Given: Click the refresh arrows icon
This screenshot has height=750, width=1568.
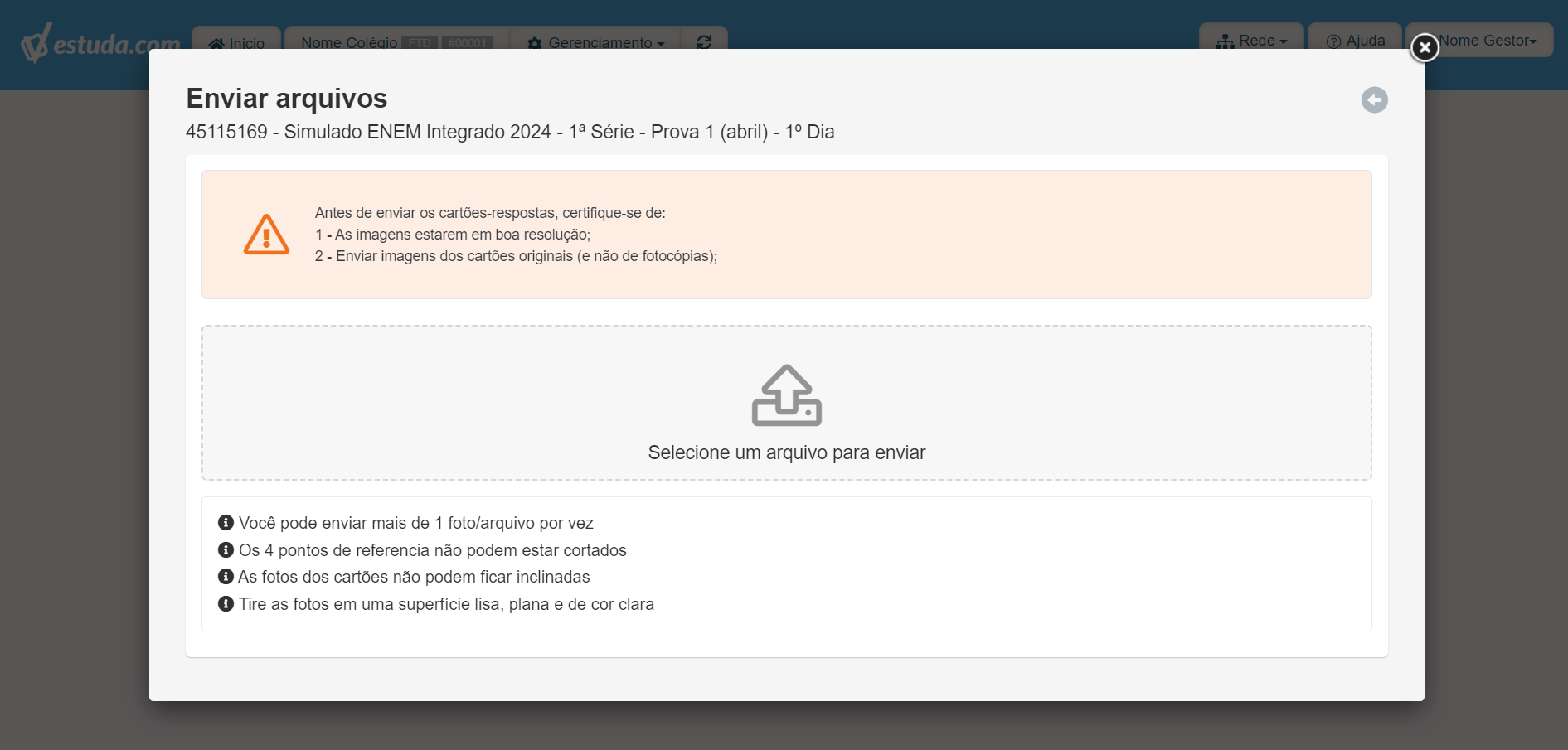Looking at the screenshot, I should click(704, 42).
